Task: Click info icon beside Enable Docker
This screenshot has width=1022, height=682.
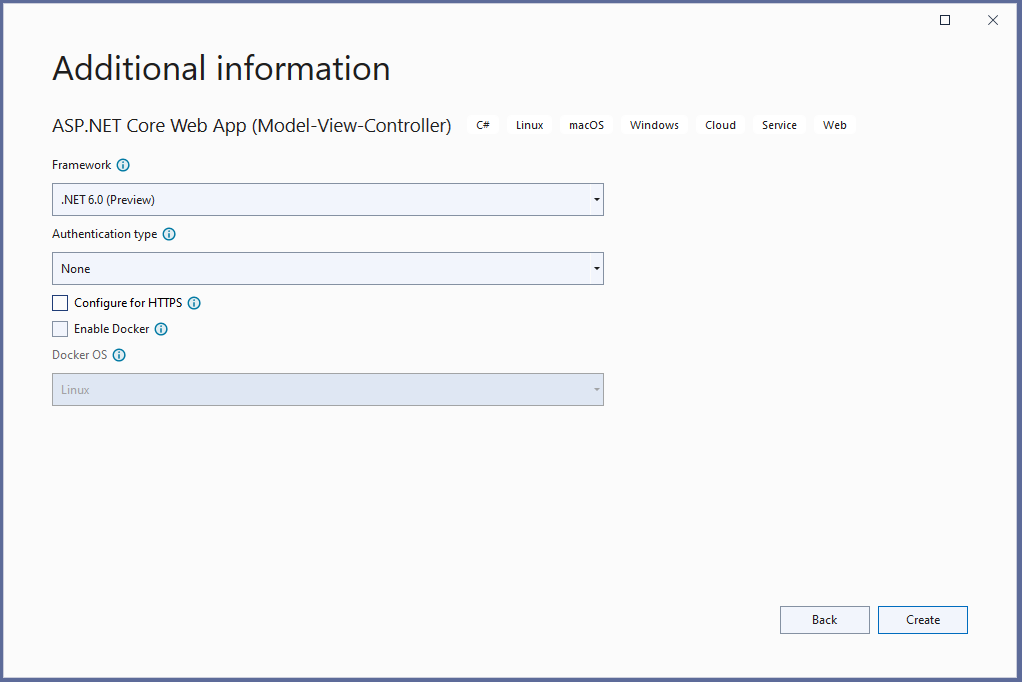Action: 161,329
